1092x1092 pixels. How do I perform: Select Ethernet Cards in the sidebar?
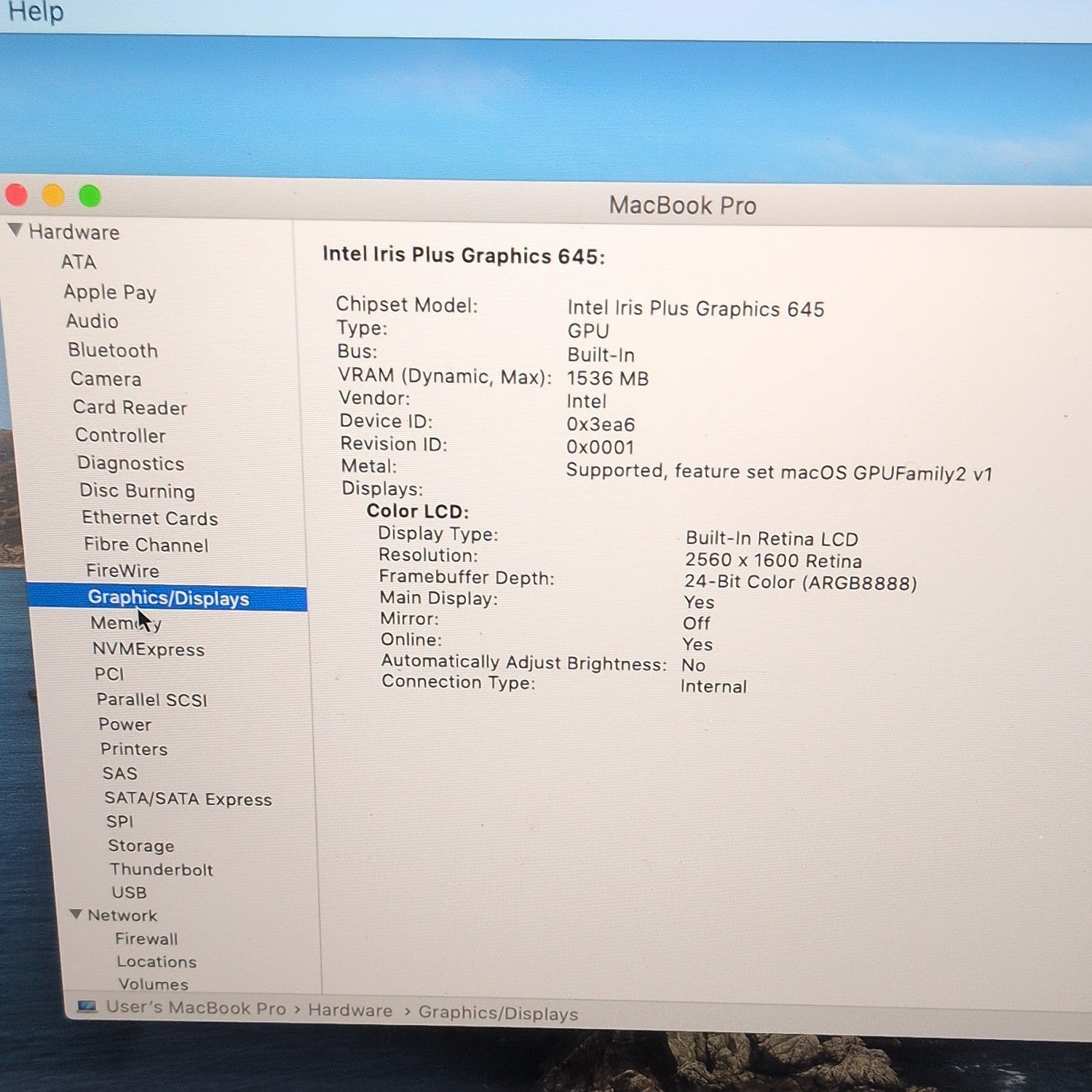pyautogui.click(x=150, y=518)
